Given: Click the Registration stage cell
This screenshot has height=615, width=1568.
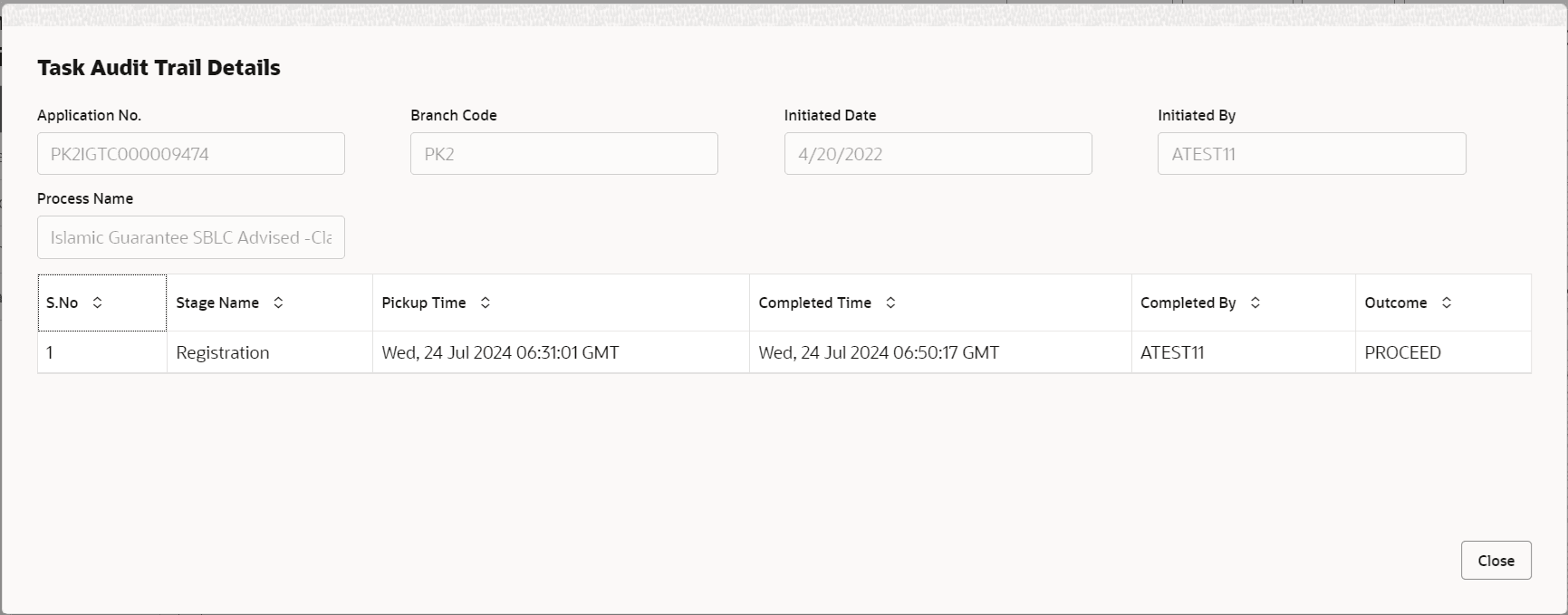Looking at the screenshot, I should tap(270, 352).
